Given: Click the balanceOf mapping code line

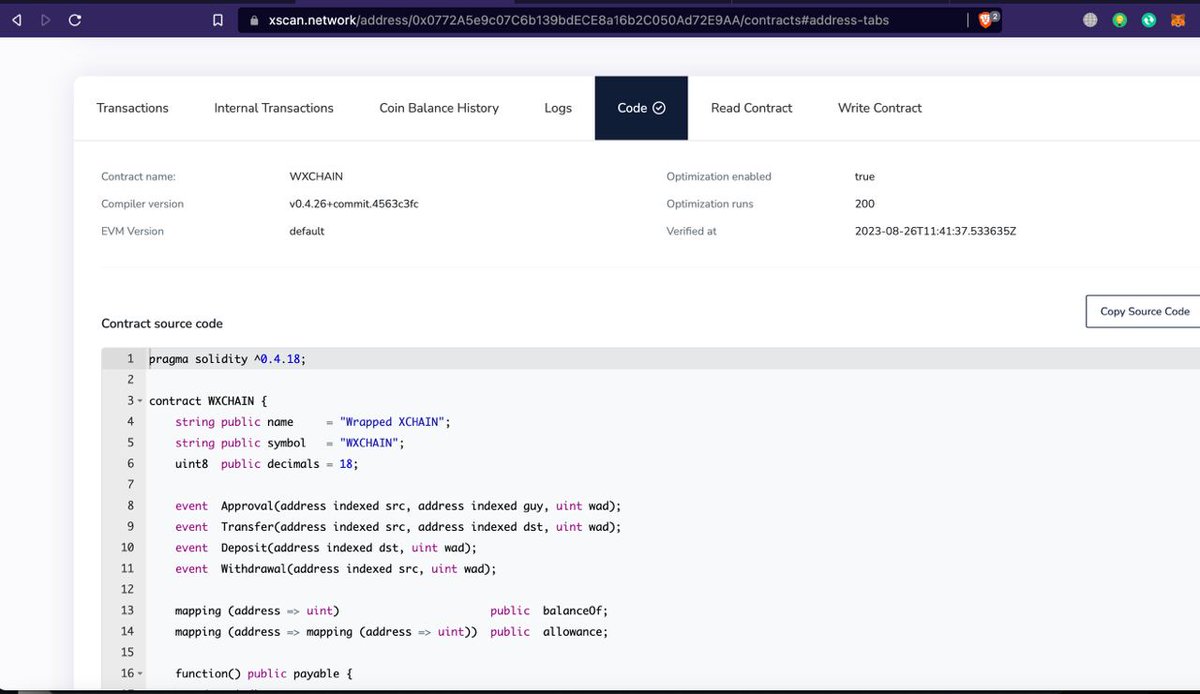Looking at the screenshot, I should click(391, 611).
